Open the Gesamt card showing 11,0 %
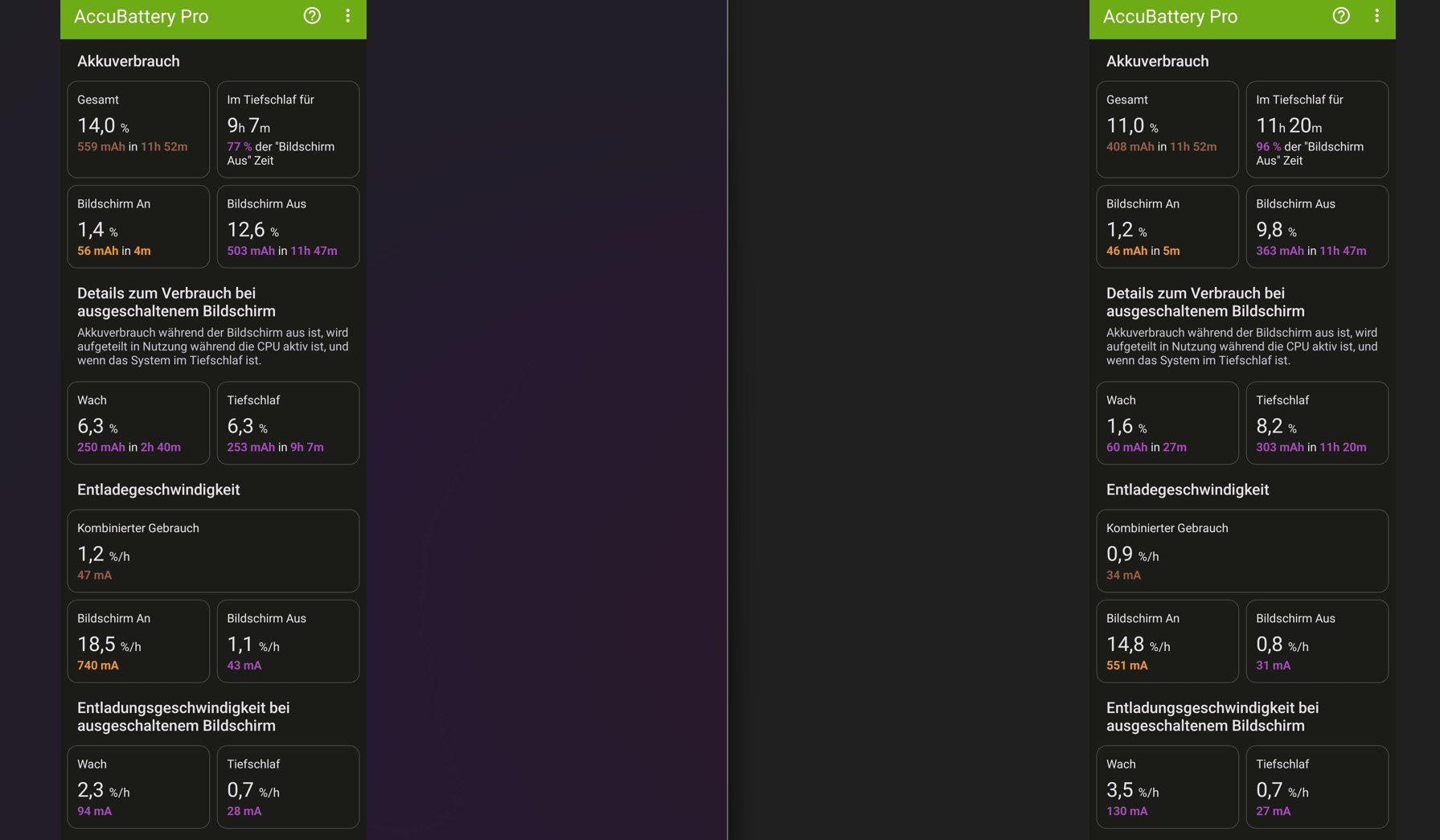 [1167, 129]
